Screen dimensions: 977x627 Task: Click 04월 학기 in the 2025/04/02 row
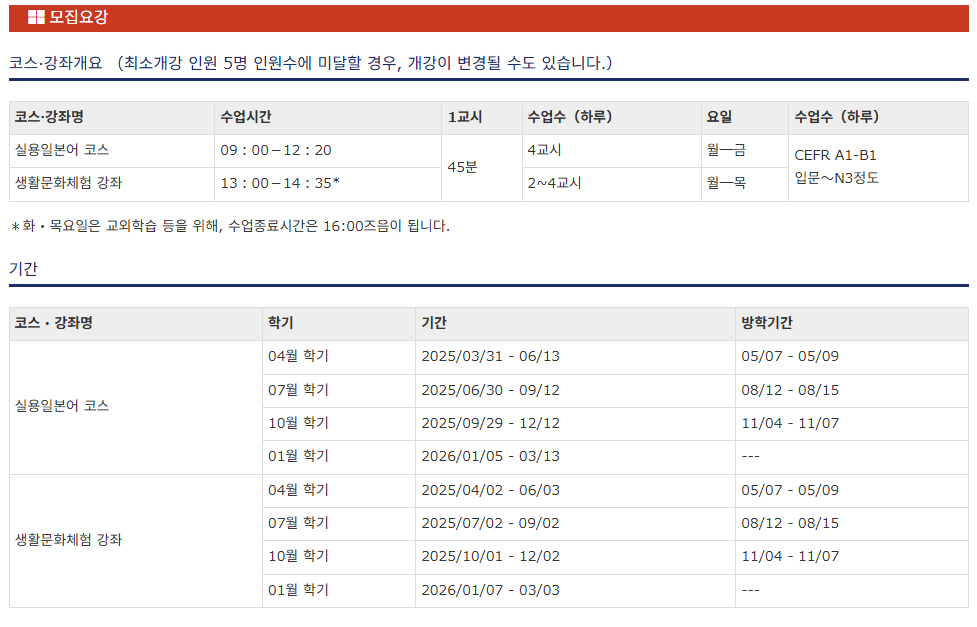298,490
